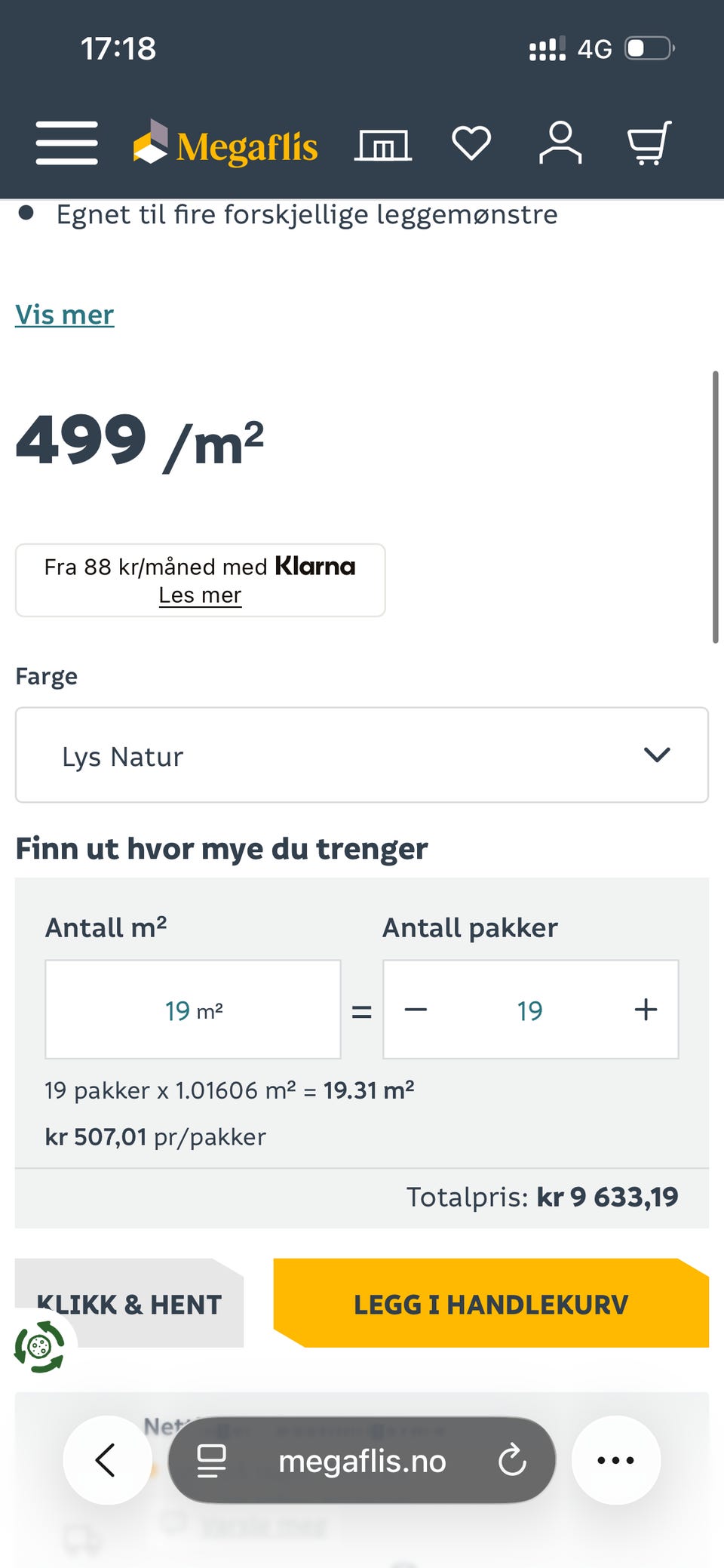
Task: Open the browser tabs icon
Action: [x=211, y=1460]
